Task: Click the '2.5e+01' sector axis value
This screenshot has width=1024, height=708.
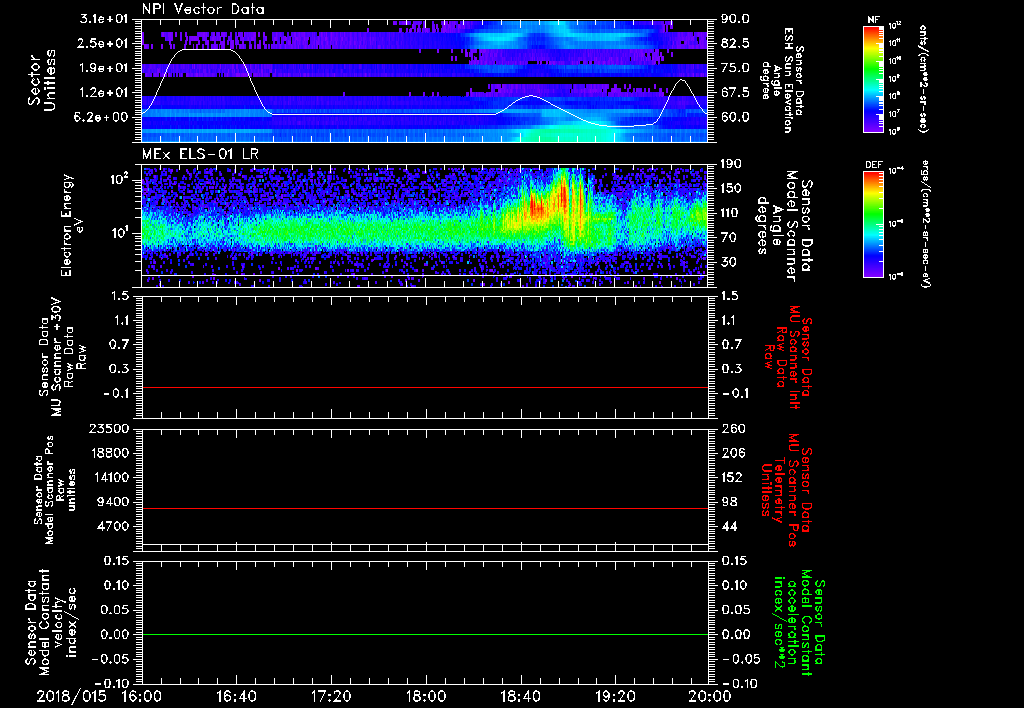Action: pos(104,43)
